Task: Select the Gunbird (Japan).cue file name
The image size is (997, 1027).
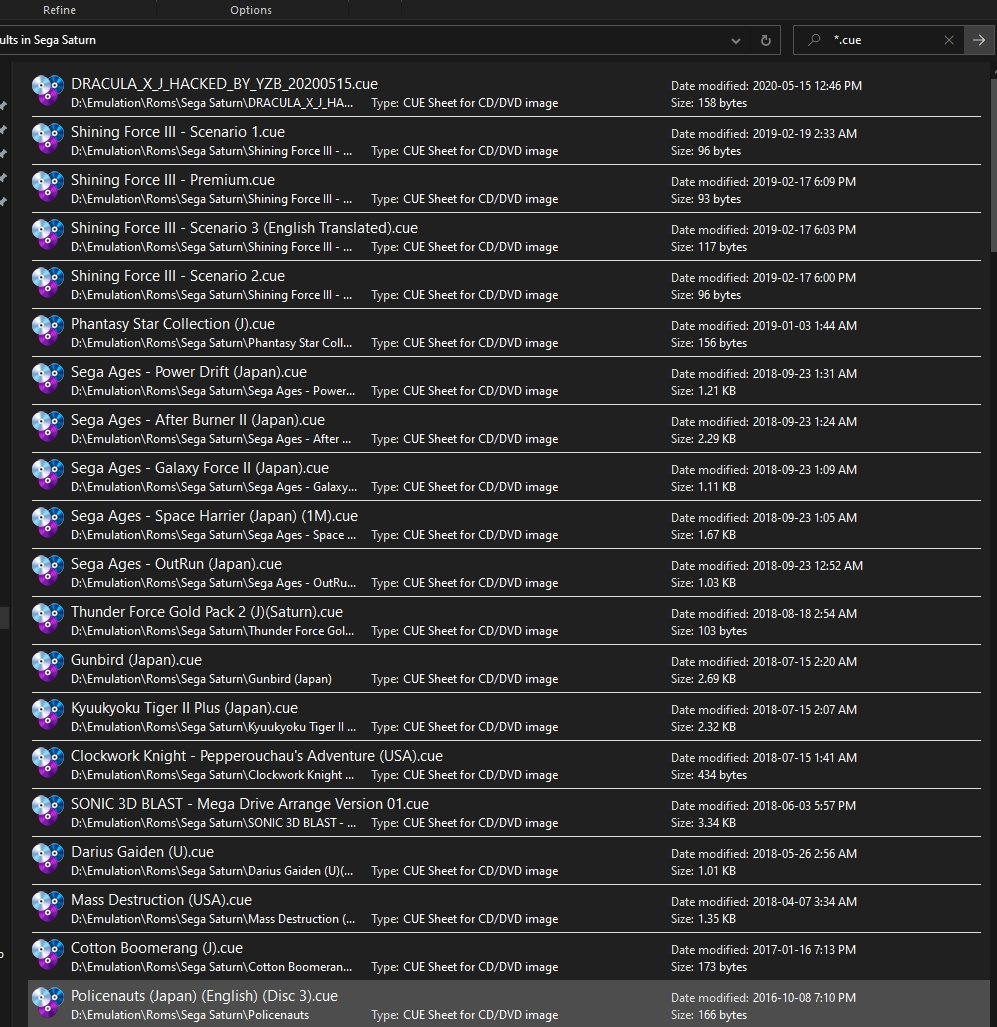Action: coord(136,660)
